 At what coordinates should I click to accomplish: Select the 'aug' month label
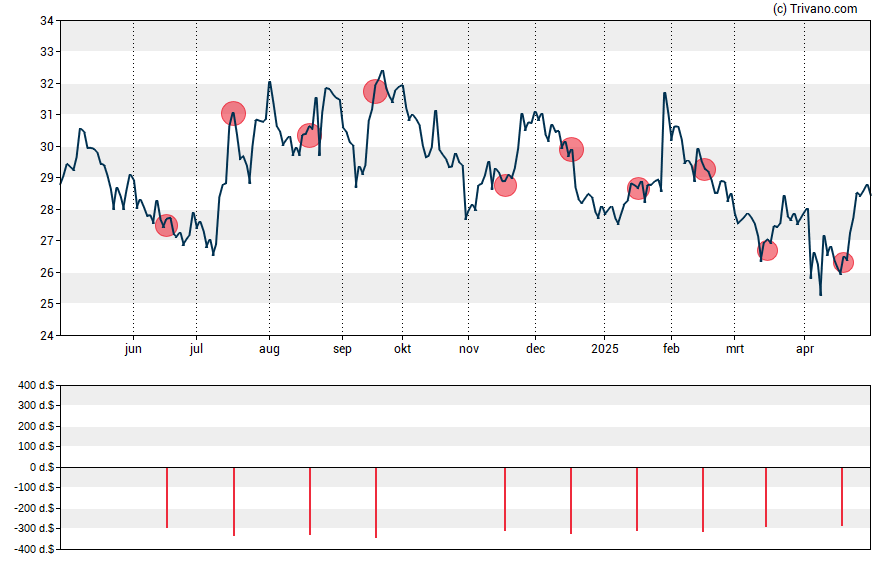point(270,349)
